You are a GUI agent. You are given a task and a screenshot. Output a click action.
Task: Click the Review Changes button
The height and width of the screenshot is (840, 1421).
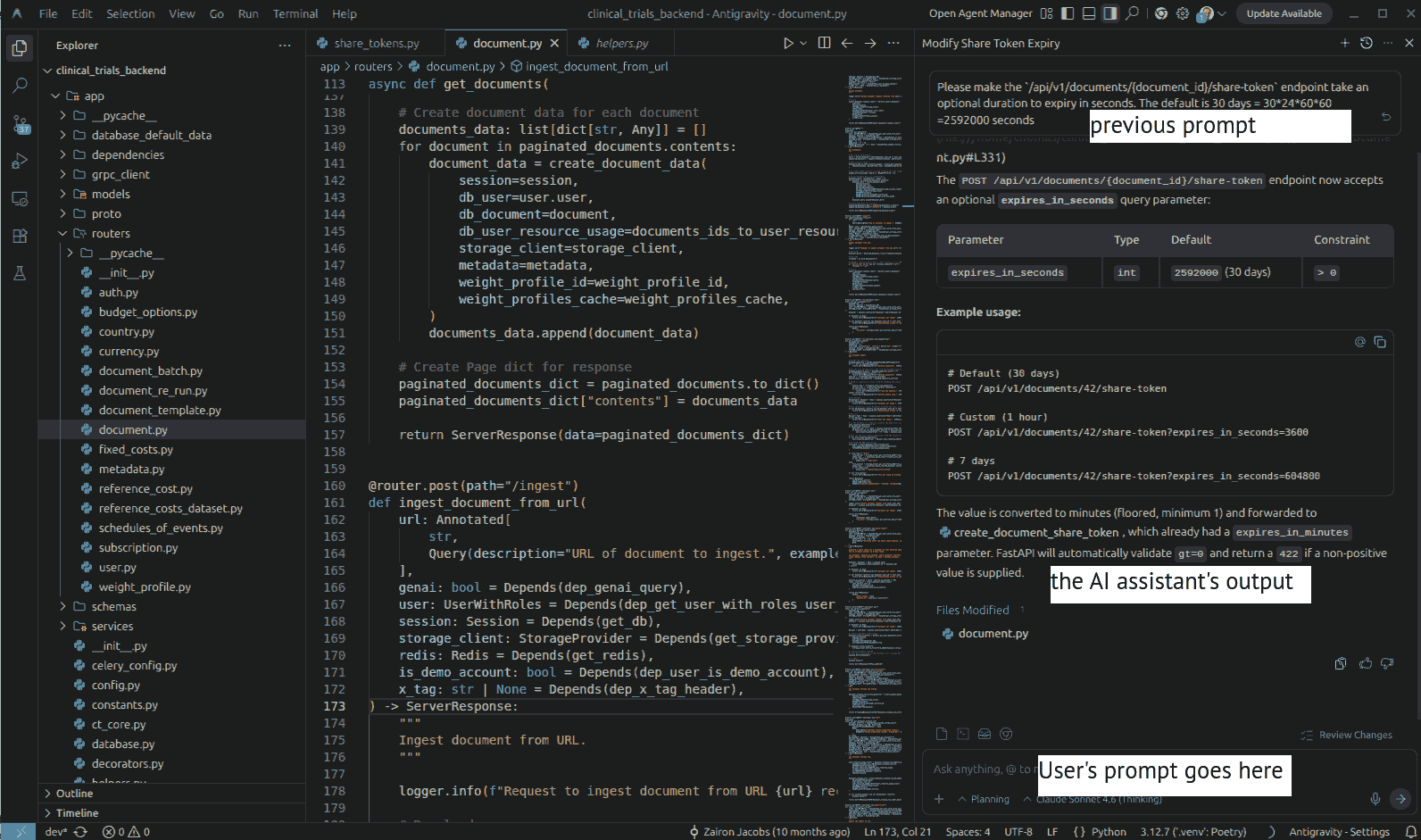click(1354, 735)
